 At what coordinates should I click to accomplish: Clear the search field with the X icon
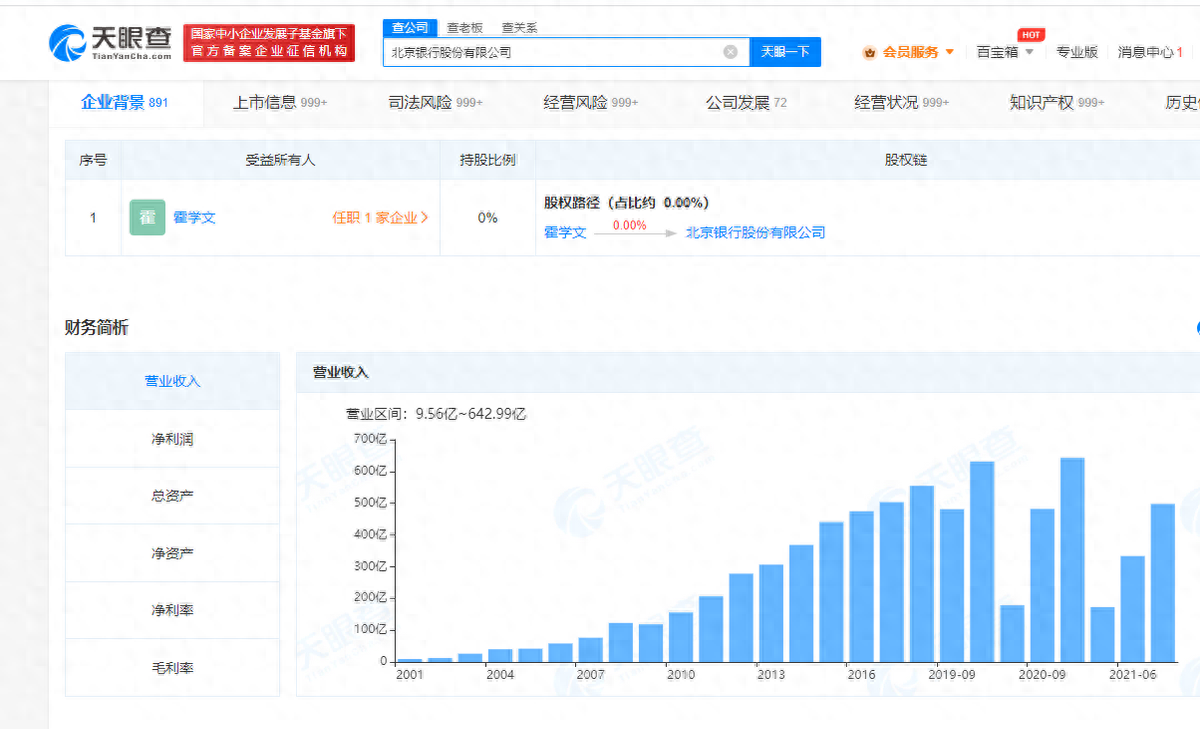click(730, 52)
